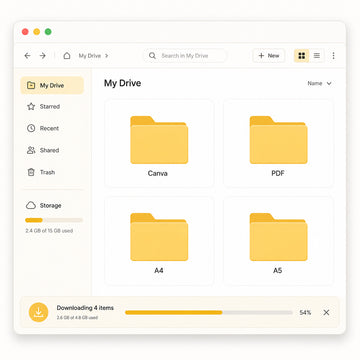Viewport: 360px width, 360px height.
Task: Click the My Drive breadcrumb text
Action: (x=90, y=56)
